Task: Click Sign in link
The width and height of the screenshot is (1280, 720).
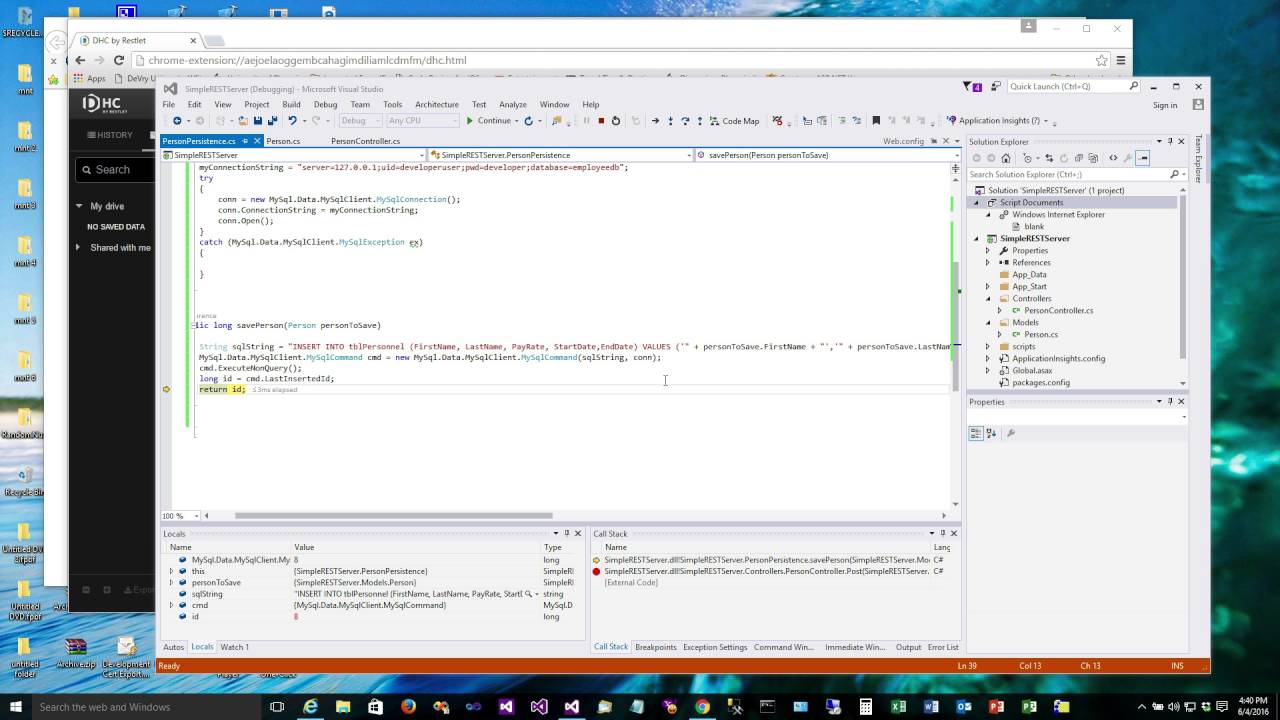Action: click(x=1165, y=105)
